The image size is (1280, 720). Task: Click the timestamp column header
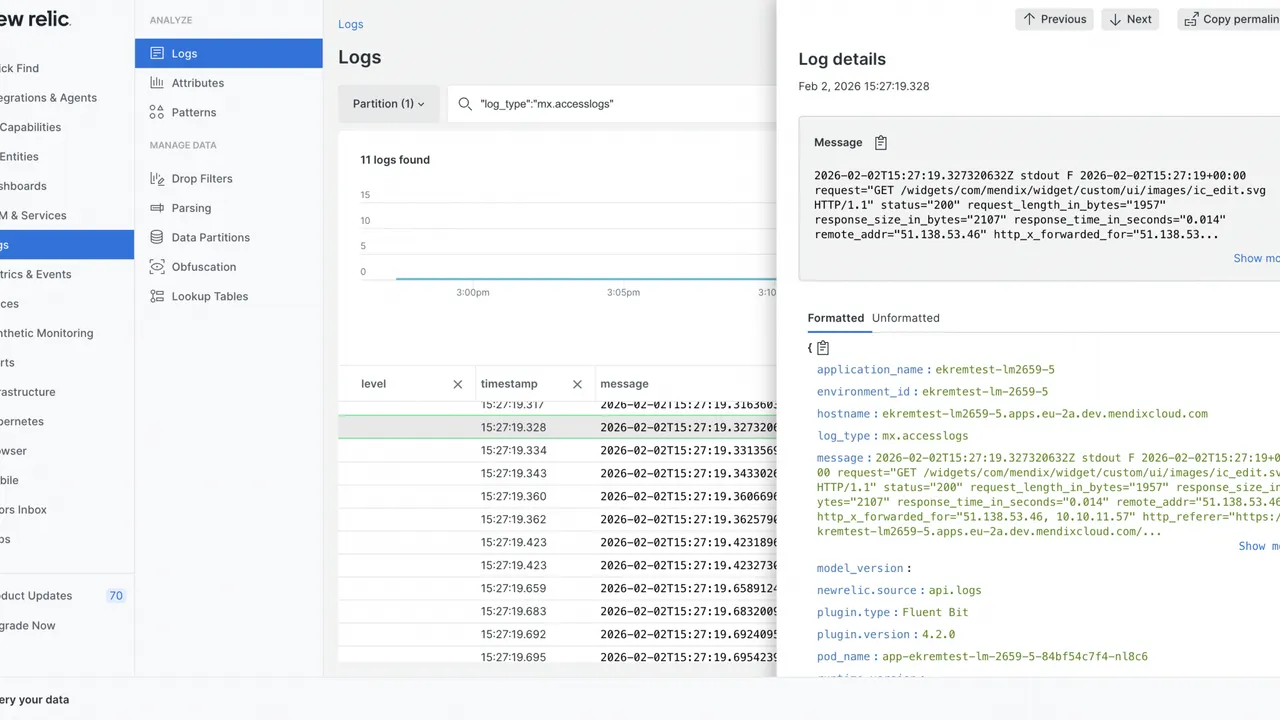tap(509, 384)
